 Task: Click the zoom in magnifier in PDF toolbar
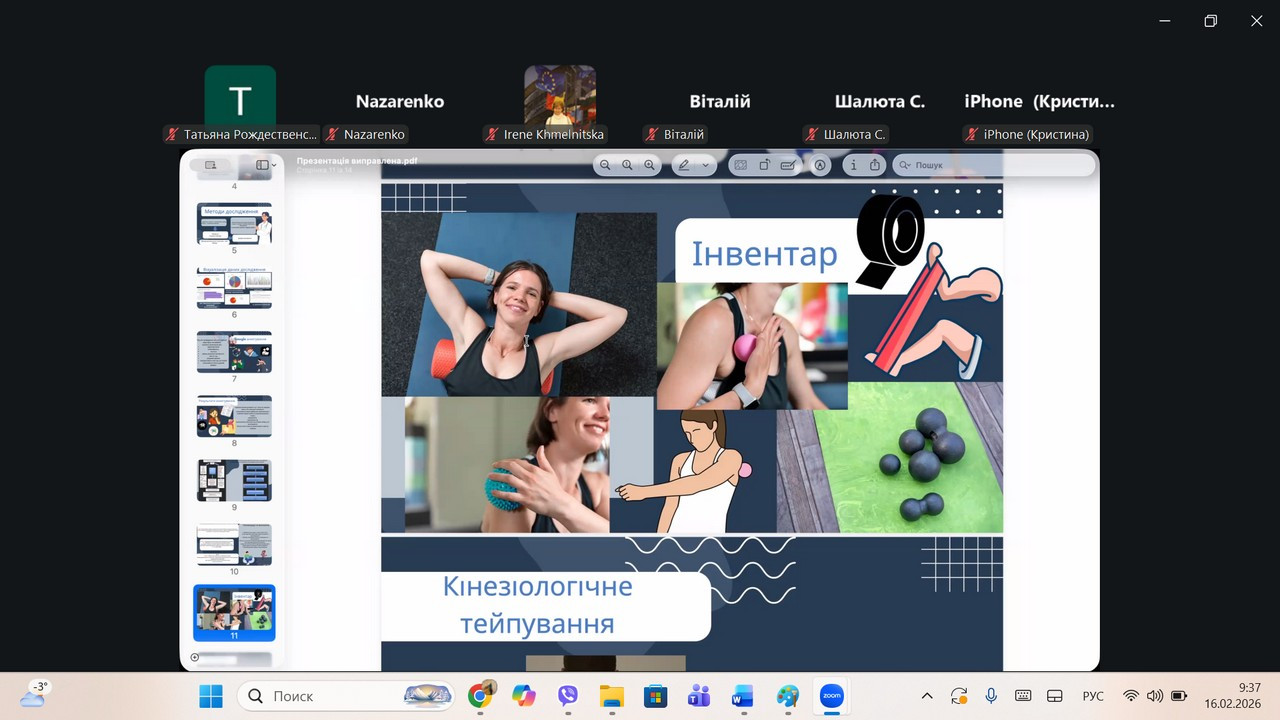click(x=650, y=166)
